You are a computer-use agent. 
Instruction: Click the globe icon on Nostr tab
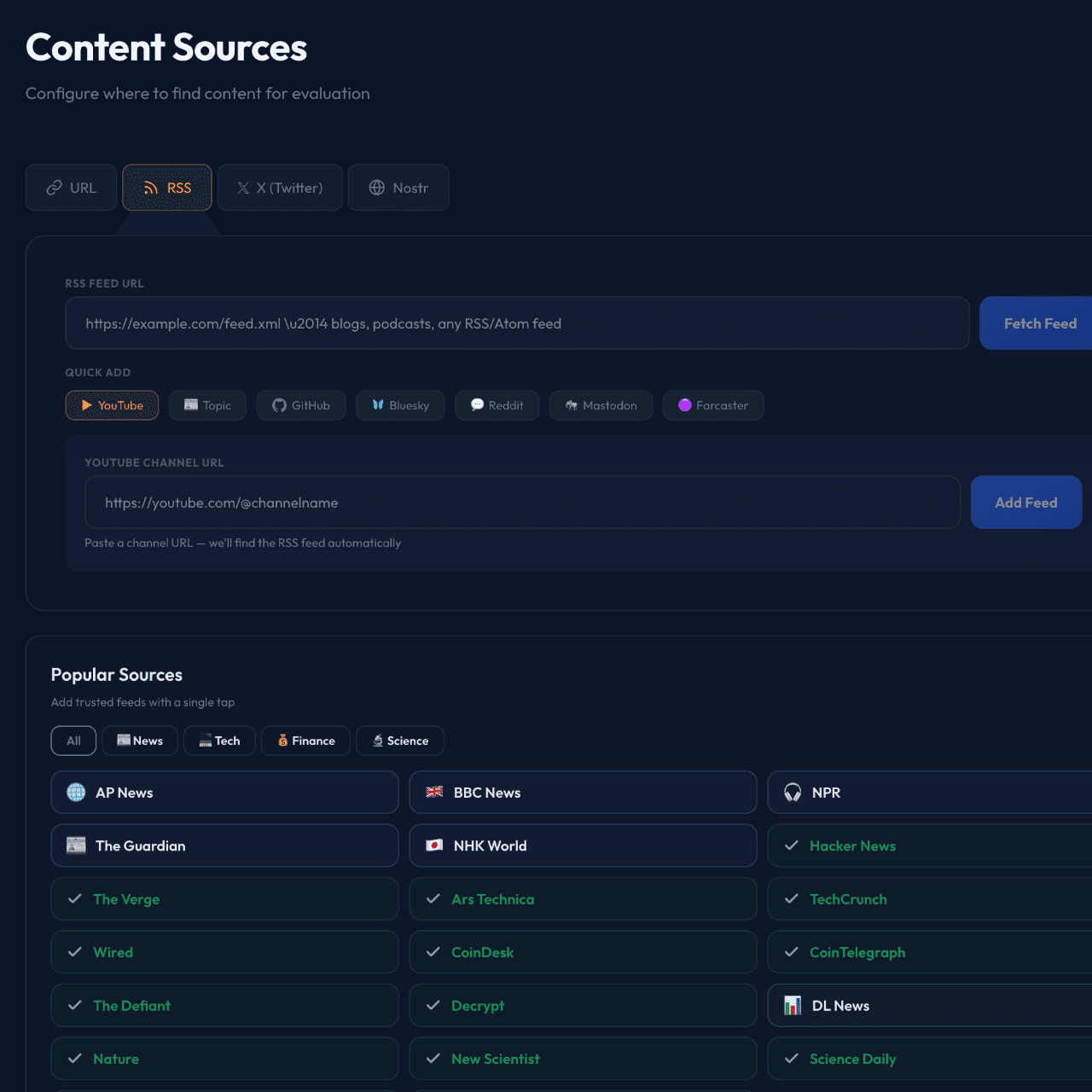[x=377, y=188]
